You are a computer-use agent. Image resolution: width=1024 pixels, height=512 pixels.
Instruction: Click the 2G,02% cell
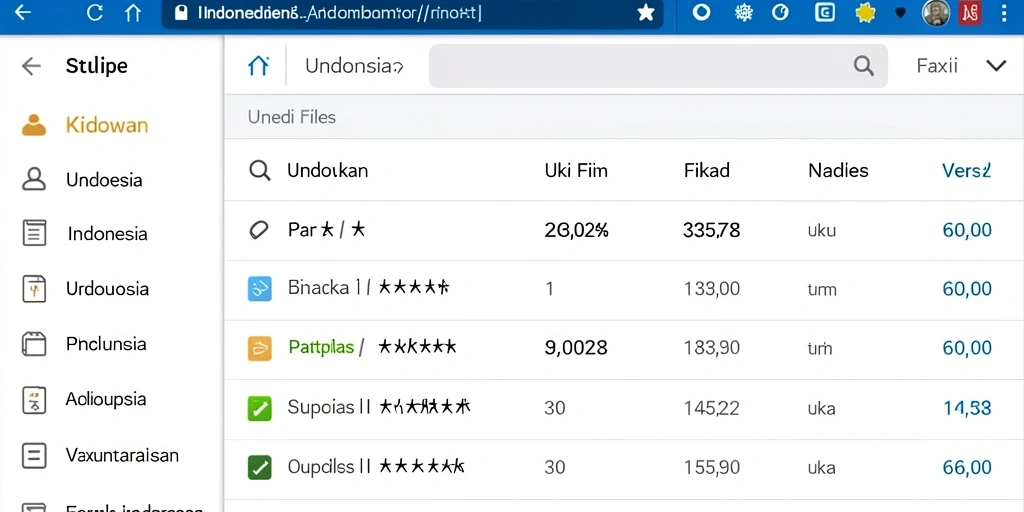click(577, 230)
